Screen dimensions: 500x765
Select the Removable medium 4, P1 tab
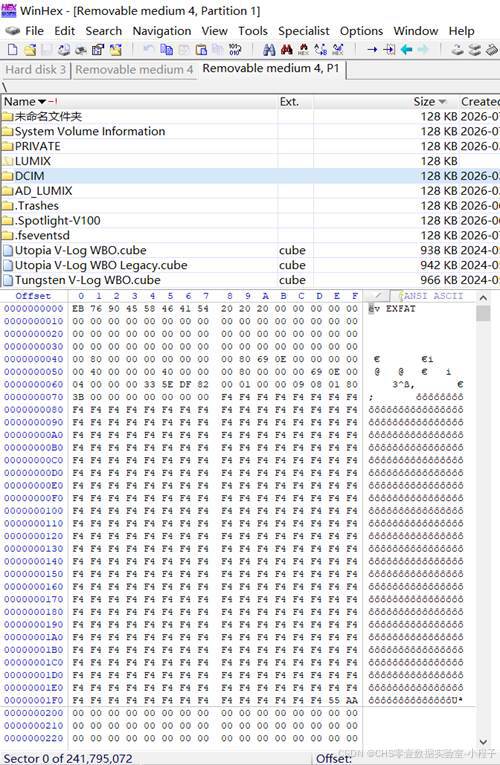[x=271, y=69]
